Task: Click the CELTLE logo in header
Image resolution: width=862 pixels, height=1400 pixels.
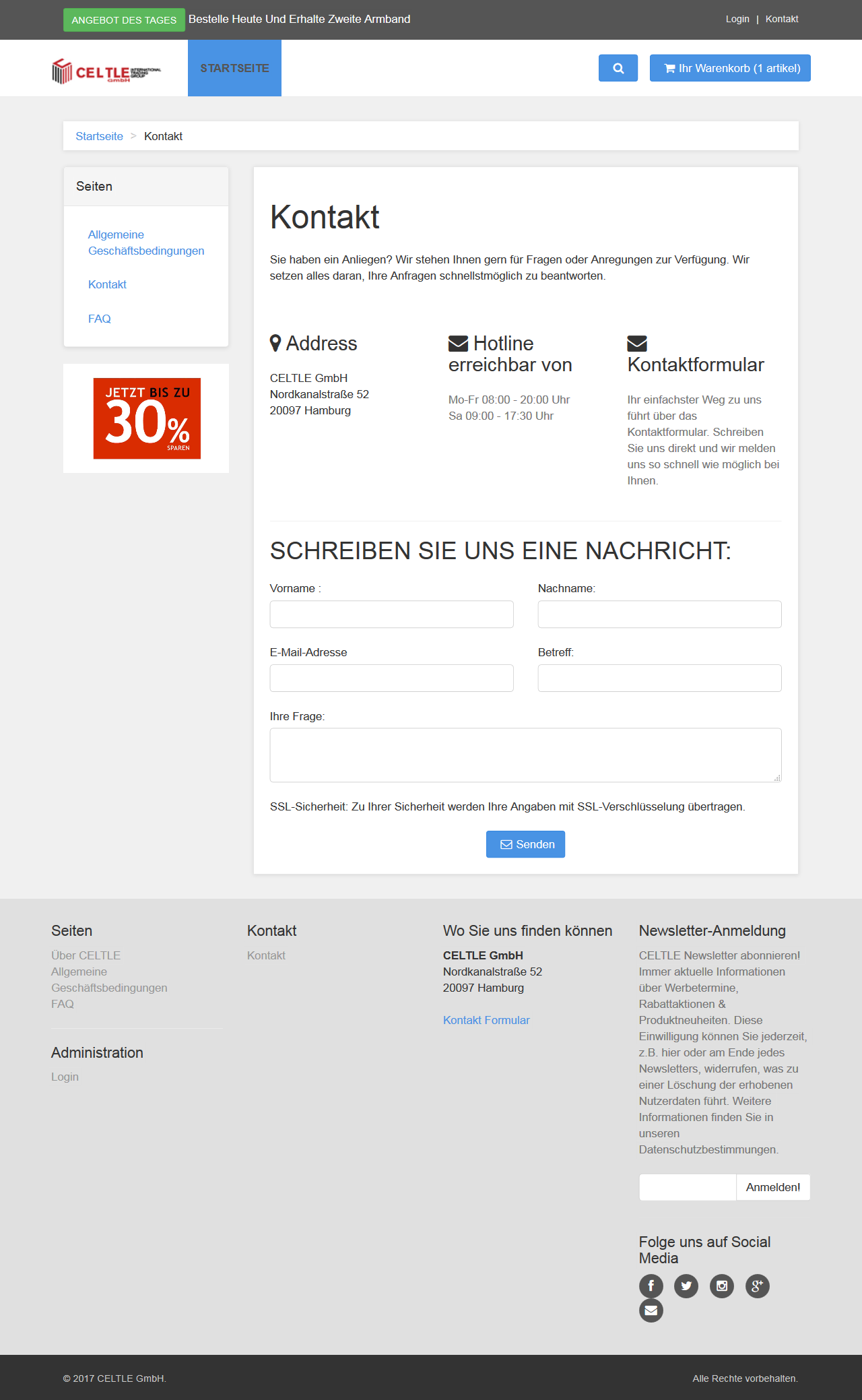Action: (106, 71)
